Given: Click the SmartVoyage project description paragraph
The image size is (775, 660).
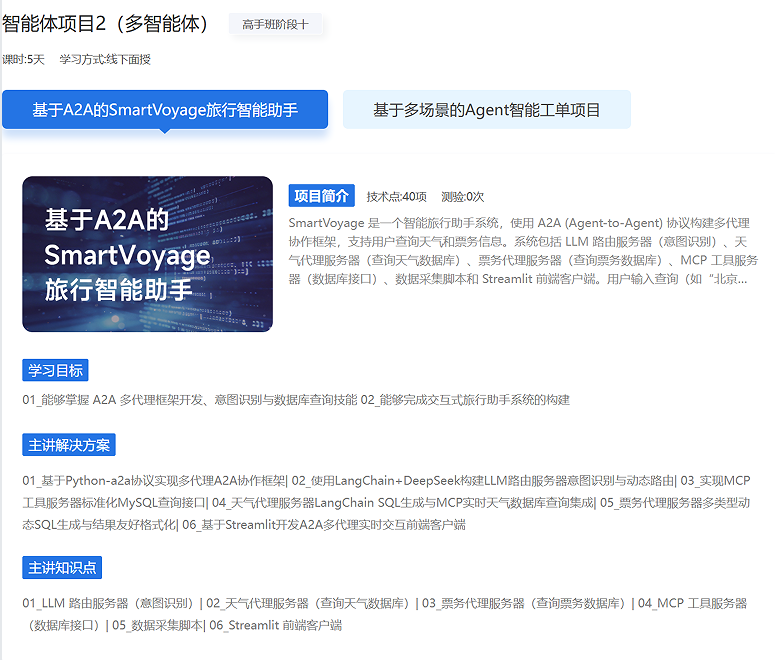Looking at the screenshot, I should pos(523,251).
